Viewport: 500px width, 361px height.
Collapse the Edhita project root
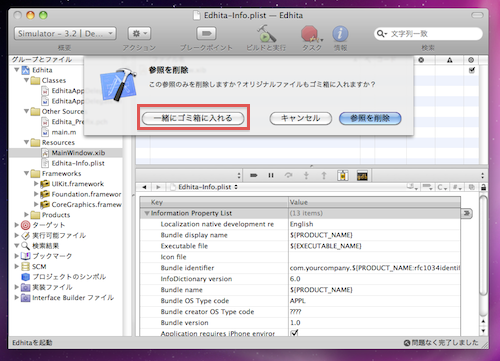coord(17,70)
